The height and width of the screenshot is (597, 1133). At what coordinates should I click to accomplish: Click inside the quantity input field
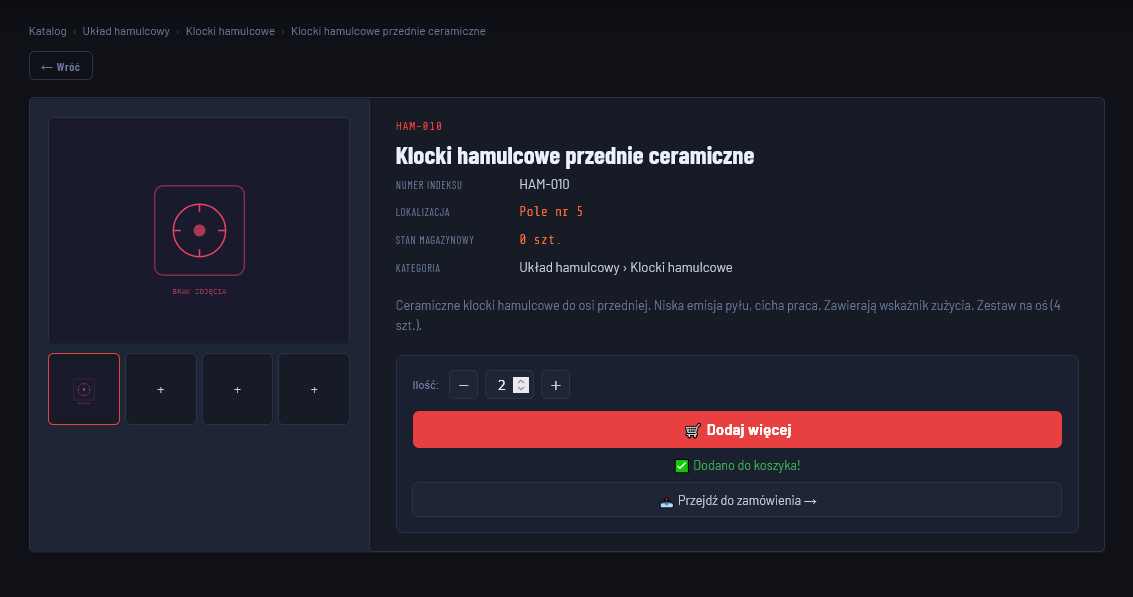503,384
